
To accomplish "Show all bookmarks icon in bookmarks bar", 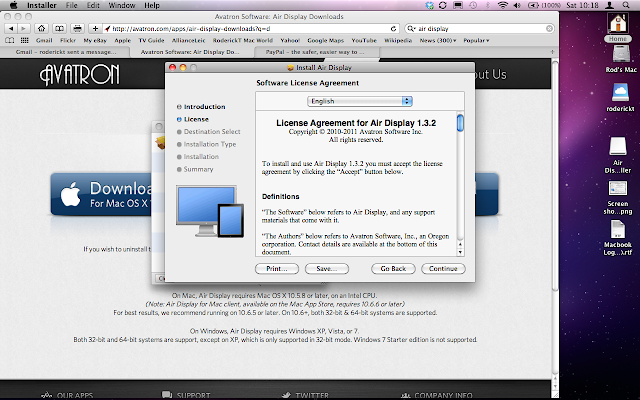I will coord(9,40).
